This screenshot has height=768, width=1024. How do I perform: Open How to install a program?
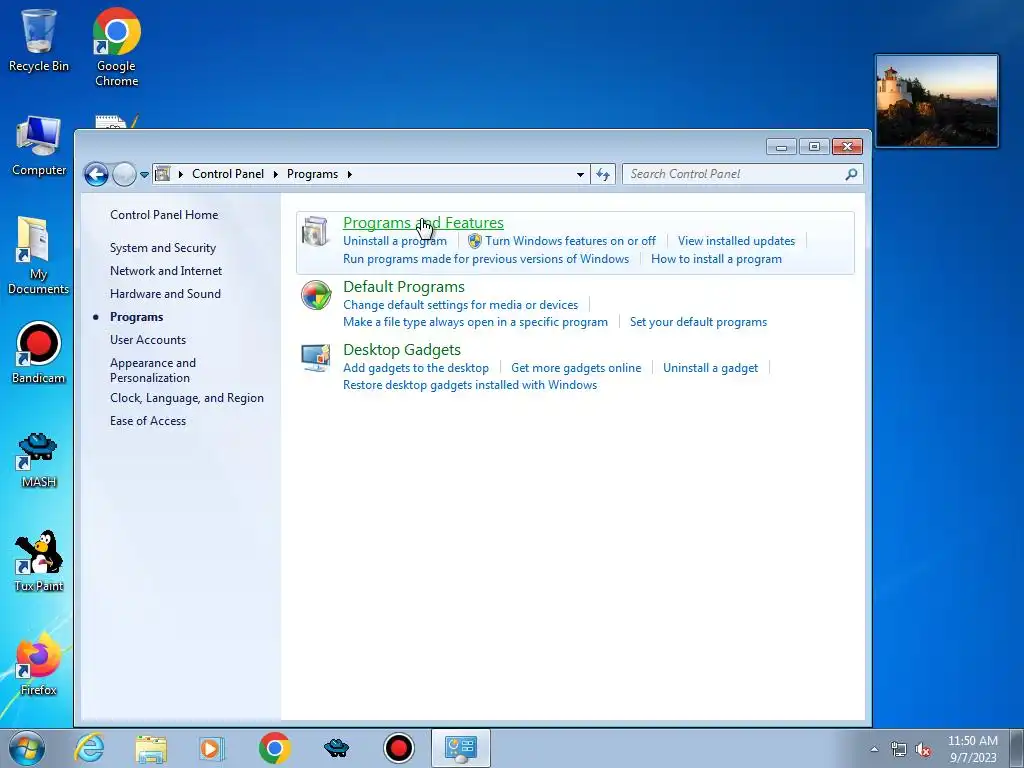click(x=716, y=259)
